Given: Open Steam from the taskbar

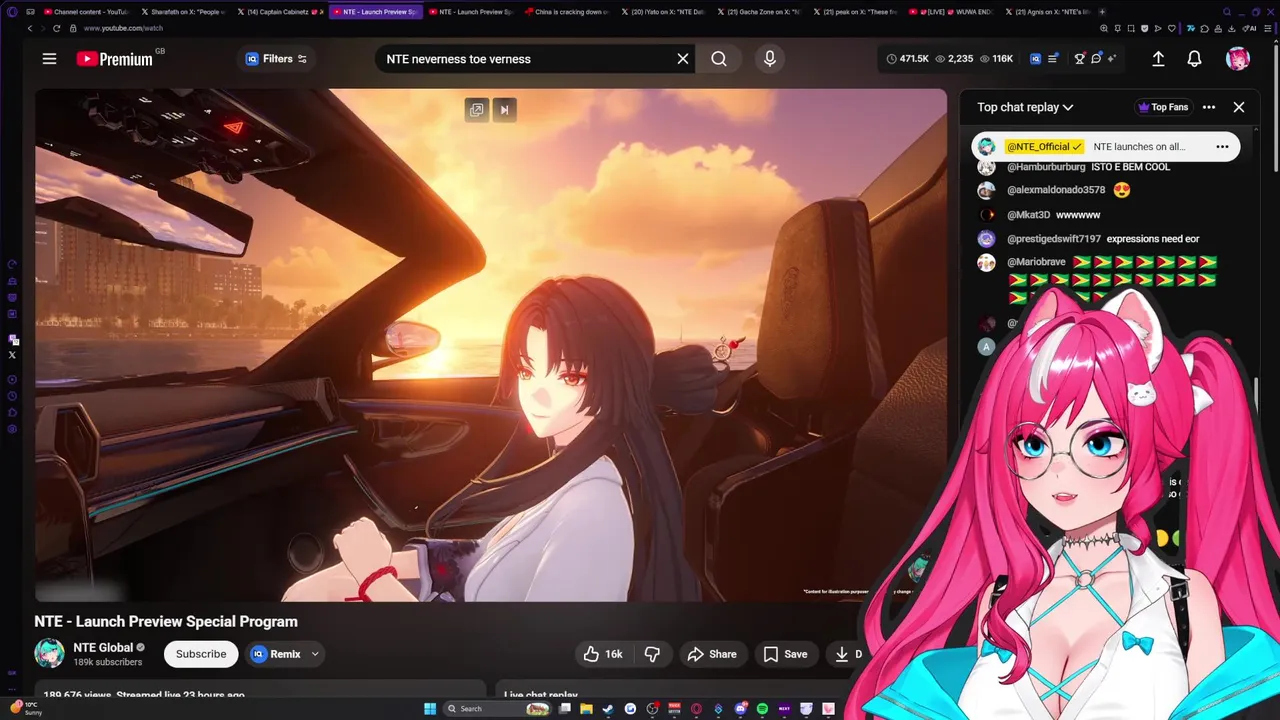Looking at the screenshot, I should tap(607, 709).
